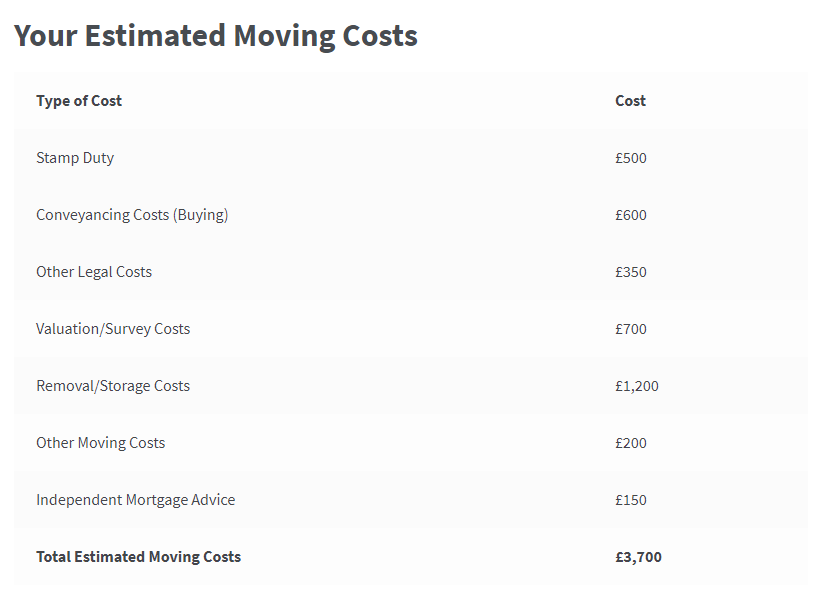Click the £700 valuation amount
825x605 pixels.
[631, 329]
